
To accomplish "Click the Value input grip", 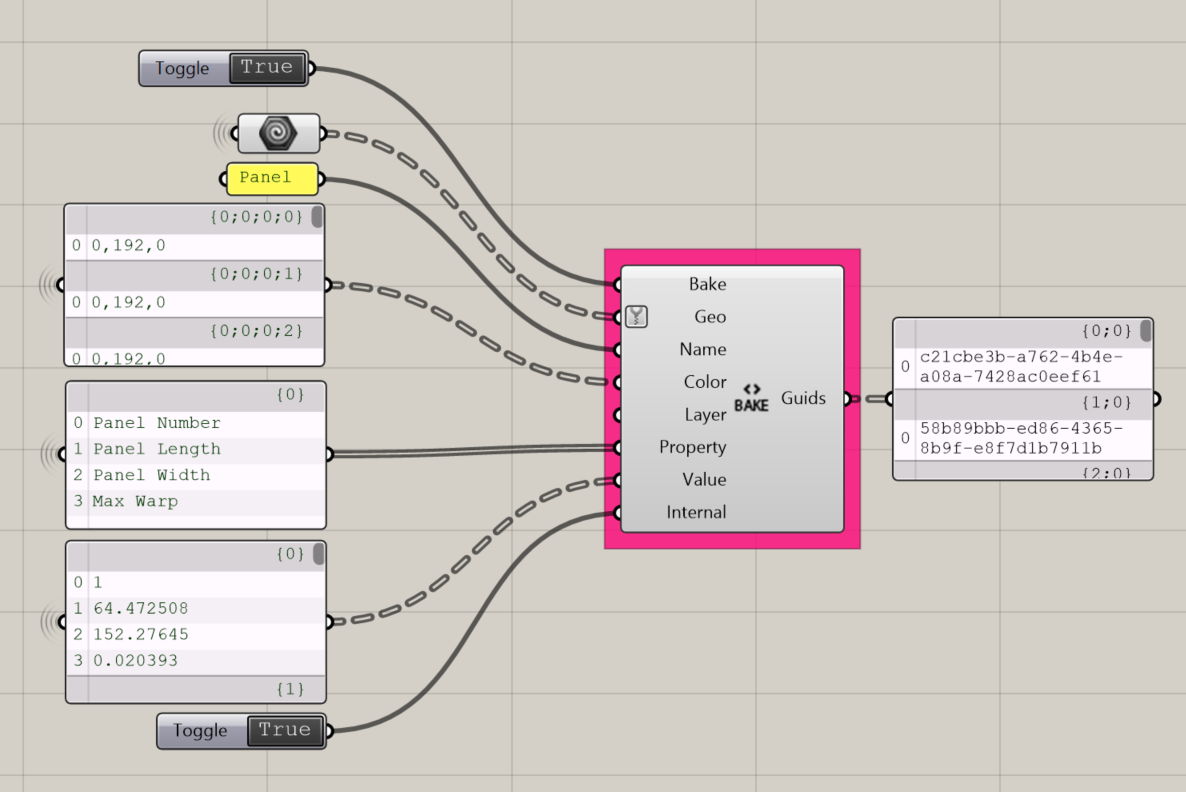I will [618, 480].
